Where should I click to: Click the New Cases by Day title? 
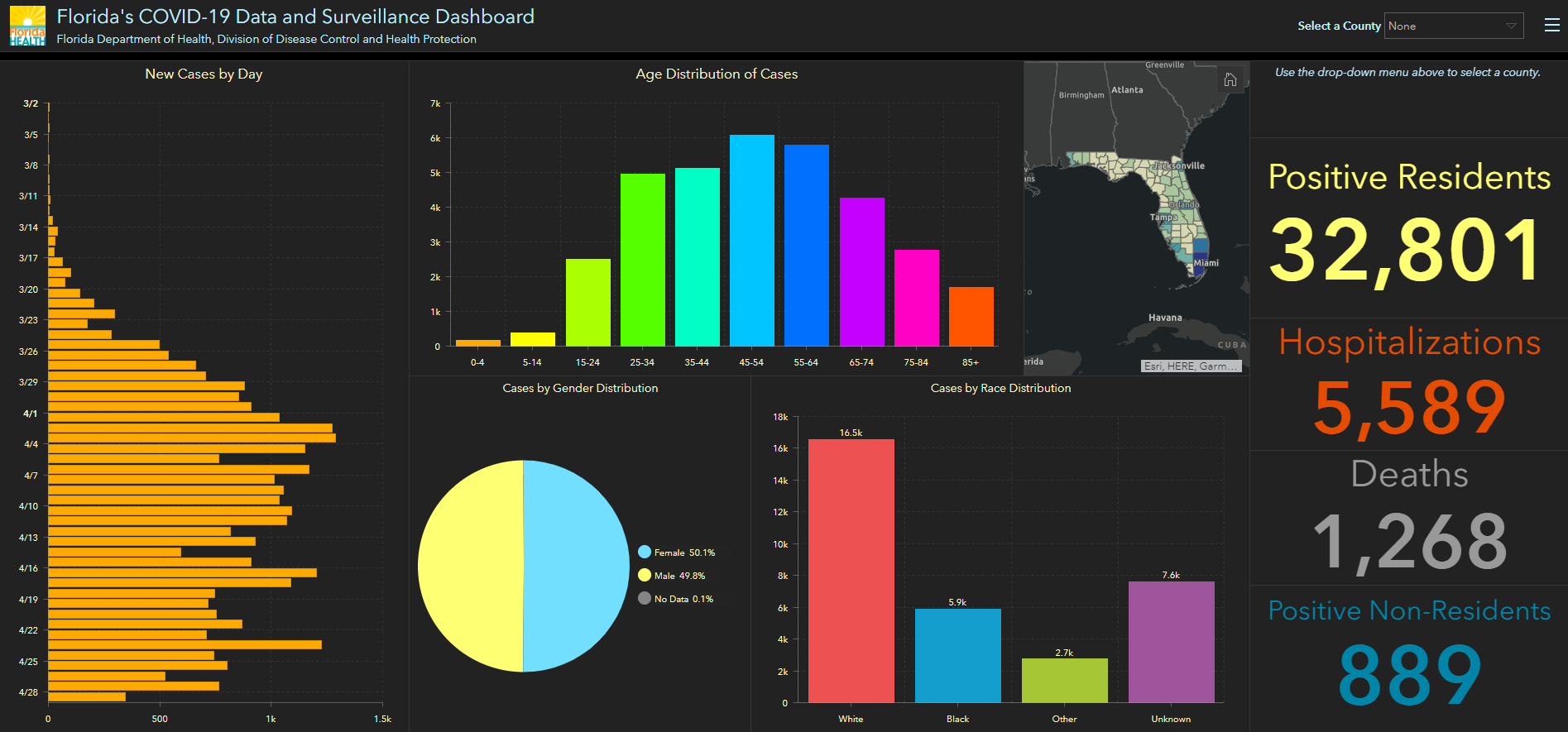204,74
